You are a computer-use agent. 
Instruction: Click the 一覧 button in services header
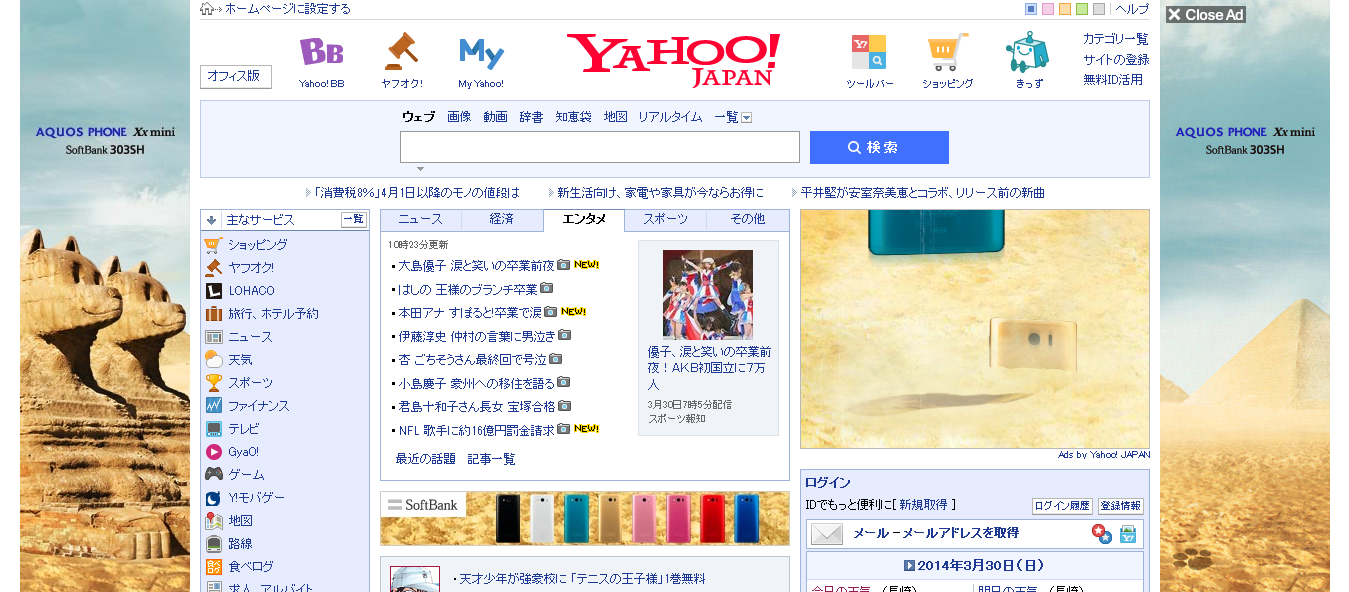coord(354,220)
